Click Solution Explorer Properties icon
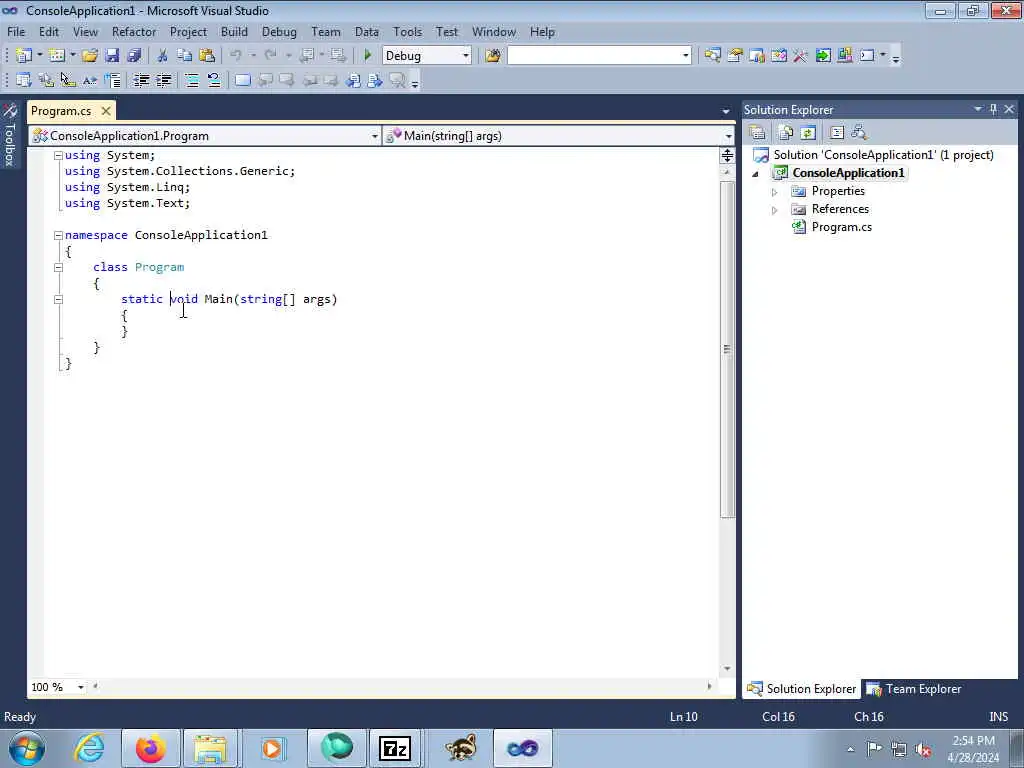This screenshot has width=1024, height=768. coord(758,133)
